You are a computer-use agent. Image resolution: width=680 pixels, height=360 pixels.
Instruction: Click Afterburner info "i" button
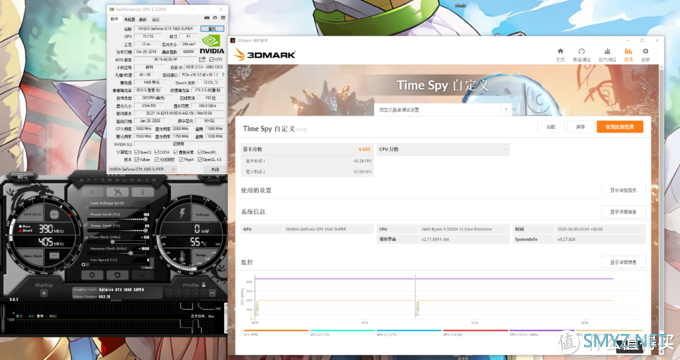pos(143,192)
